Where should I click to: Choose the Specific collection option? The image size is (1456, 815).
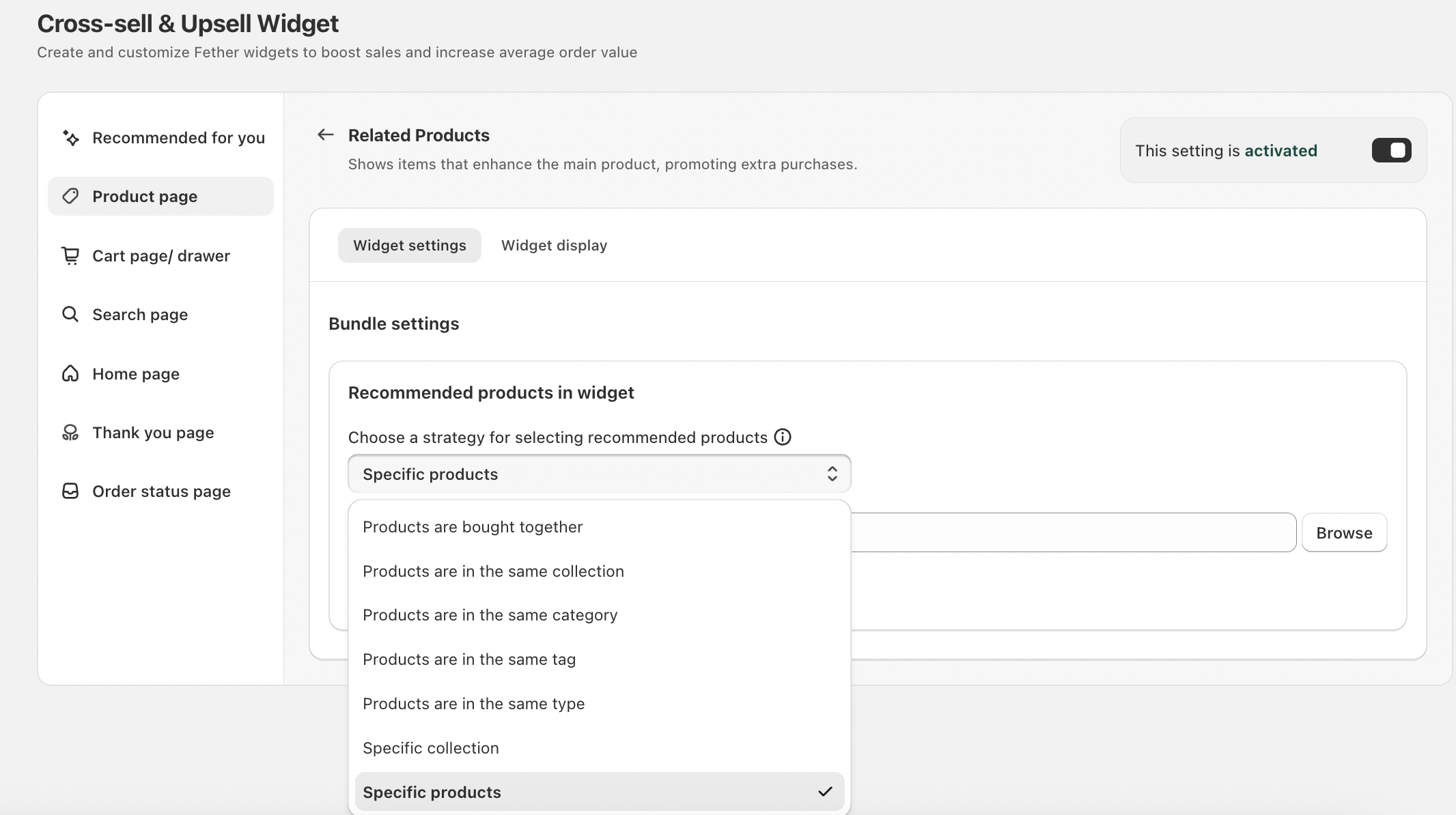click(431, 748)
